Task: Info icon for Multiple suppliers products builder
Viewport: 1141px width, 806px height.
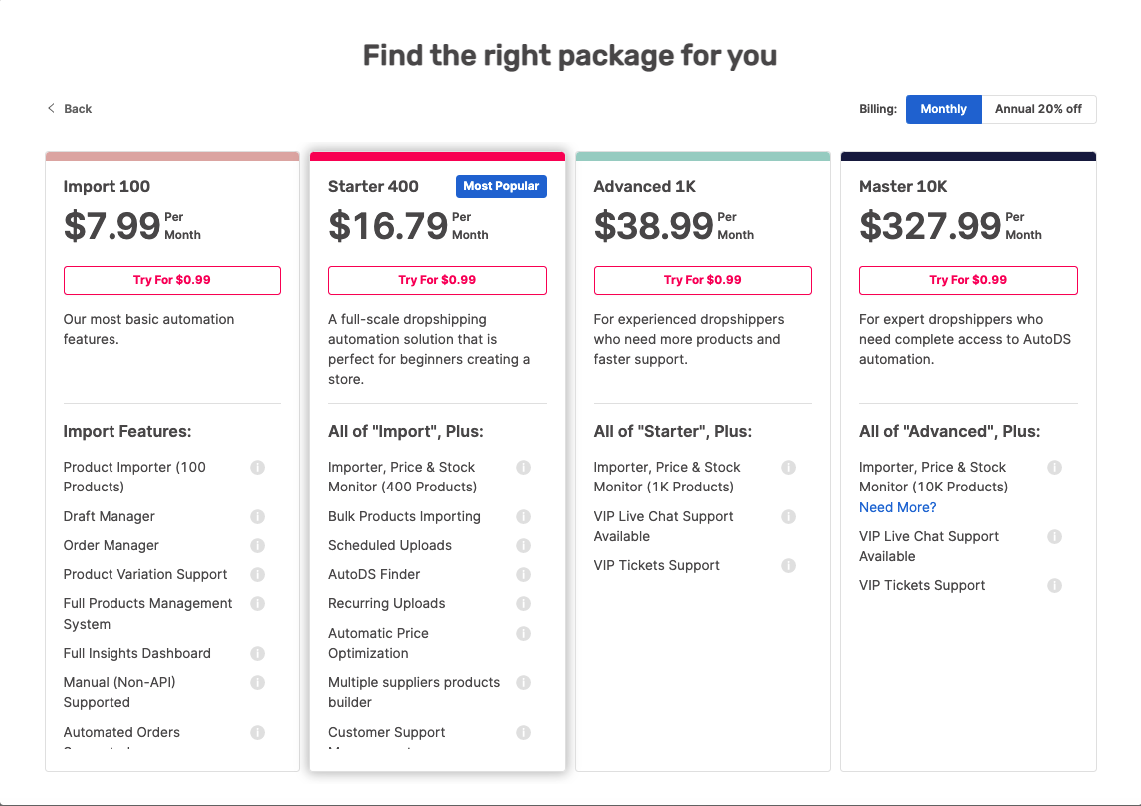Action: (524, 682)
